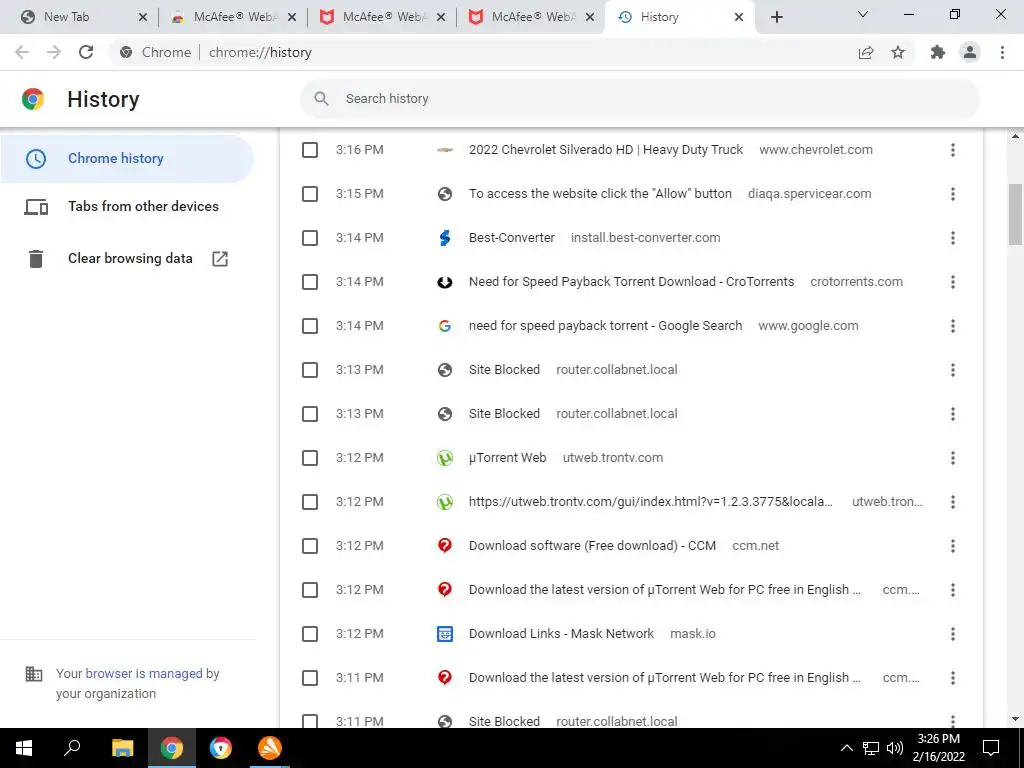Open the notification center icon
The height and width of the screenshot is (768, 1024).
[991, 748]
